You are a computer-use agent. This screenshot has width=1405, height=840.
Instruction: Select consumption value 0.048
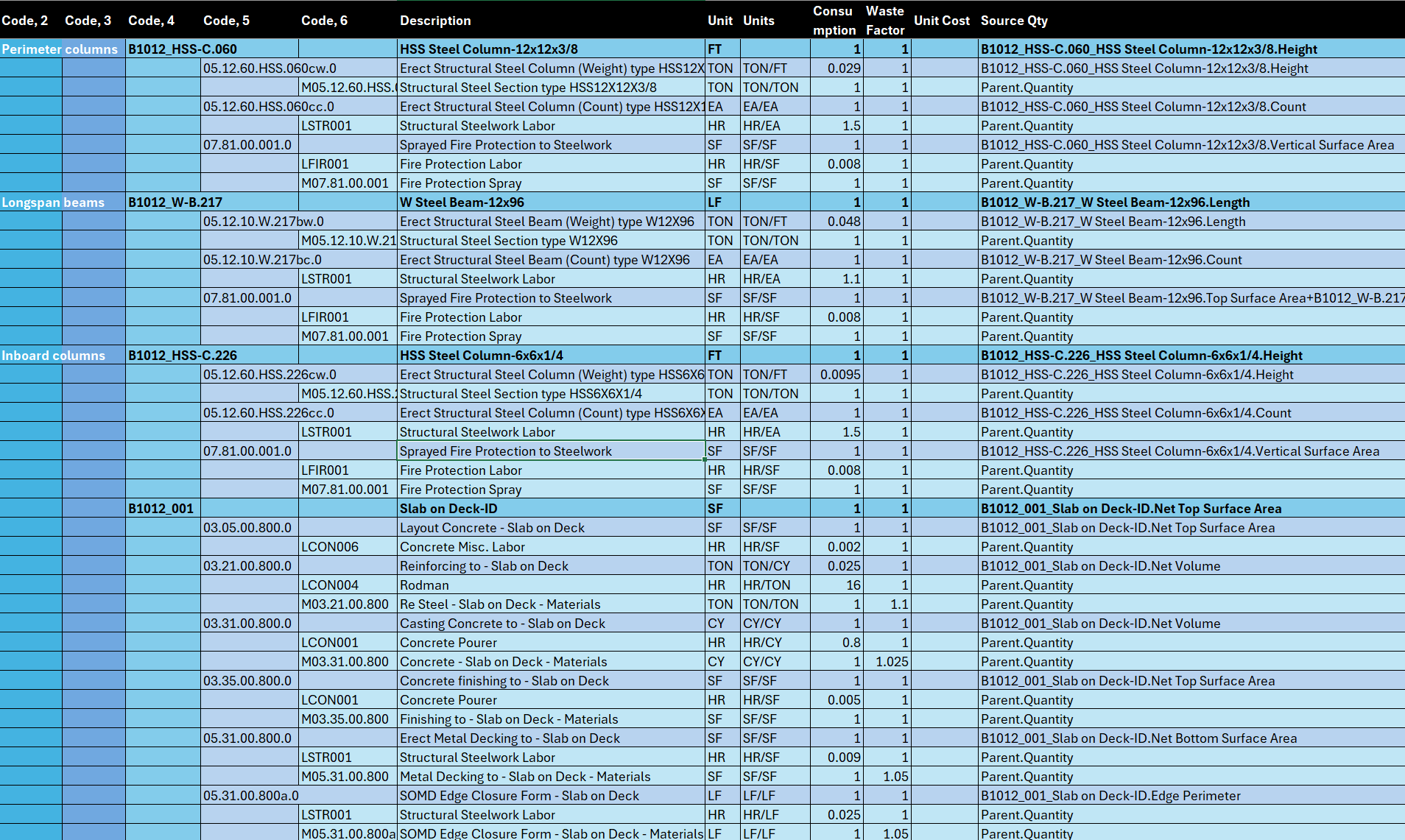click(837, 222)
